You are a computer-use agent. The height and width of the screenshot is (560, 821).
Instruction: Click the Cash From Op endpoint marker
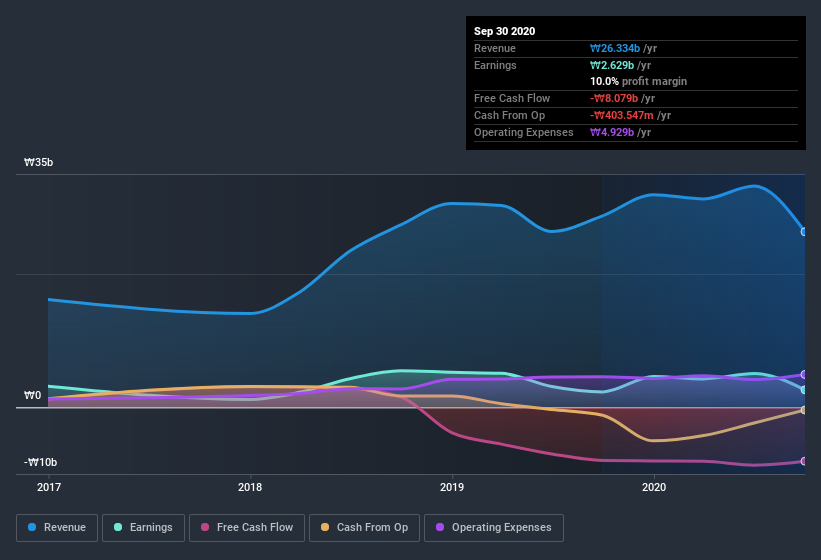[804, 410]
